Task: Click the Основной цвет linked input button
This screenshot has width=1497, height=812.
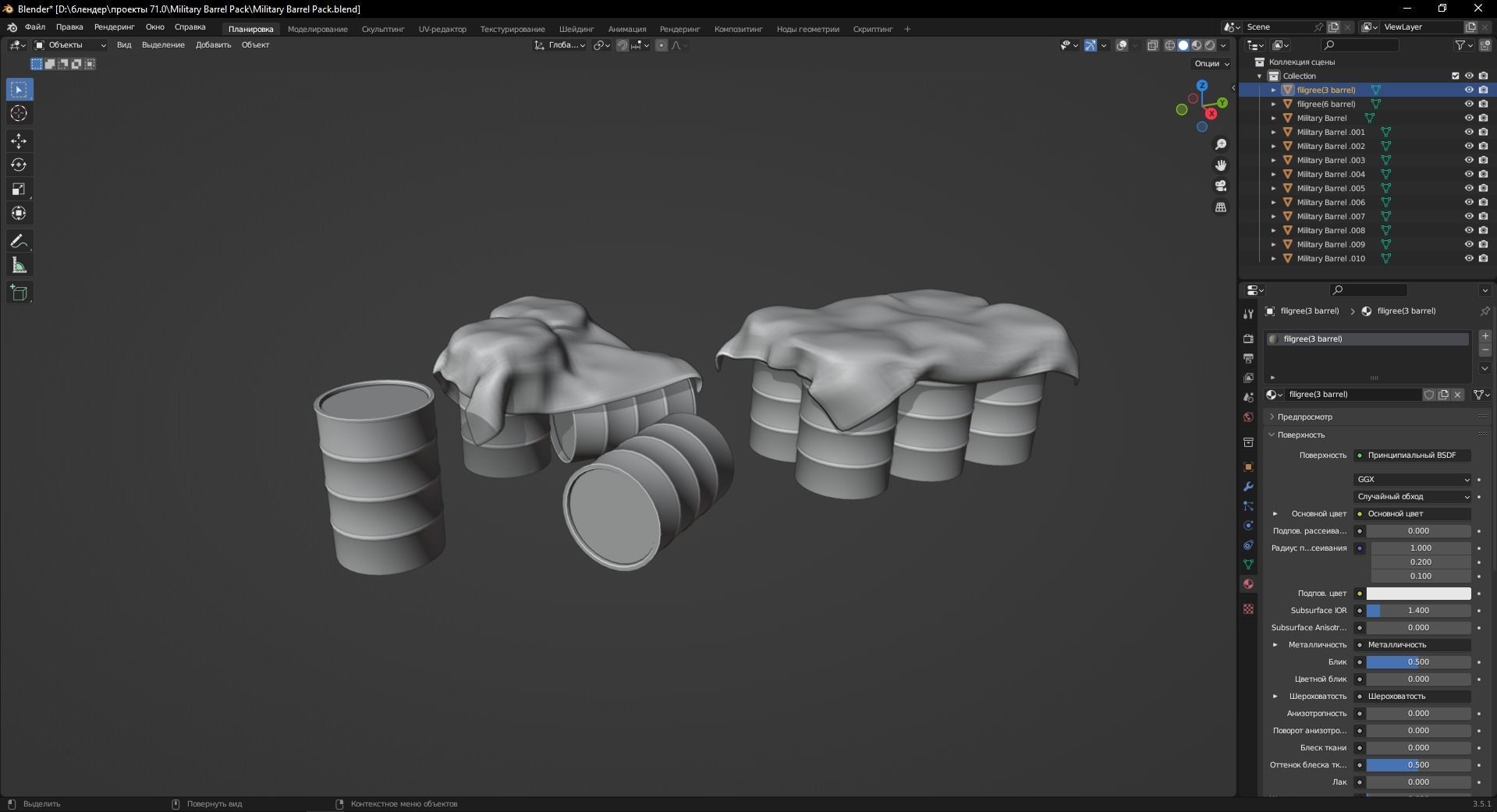Action: click(1412, 514)
